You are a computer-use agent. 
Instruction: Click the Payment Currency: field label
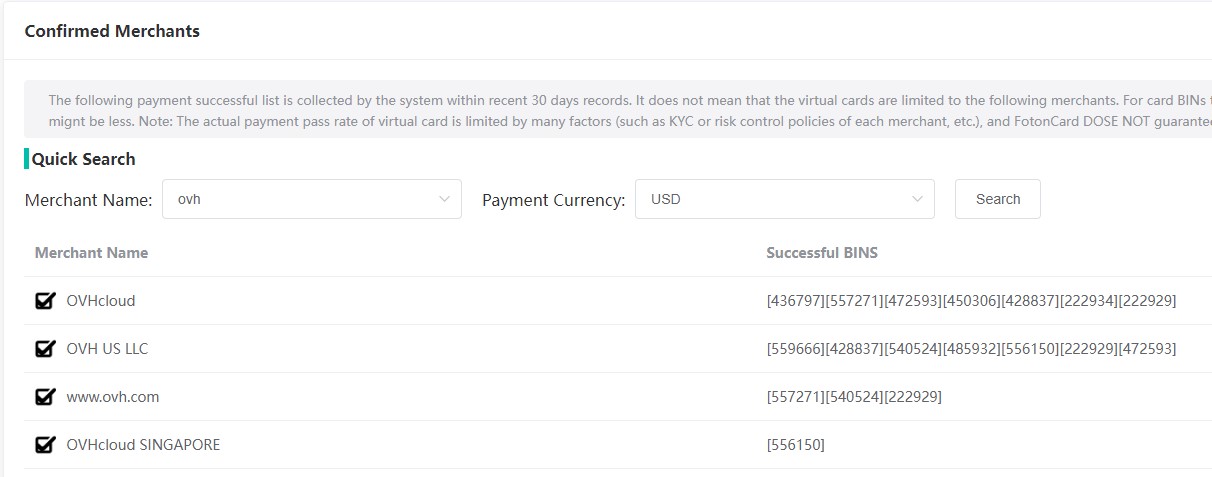pos(554,199)
